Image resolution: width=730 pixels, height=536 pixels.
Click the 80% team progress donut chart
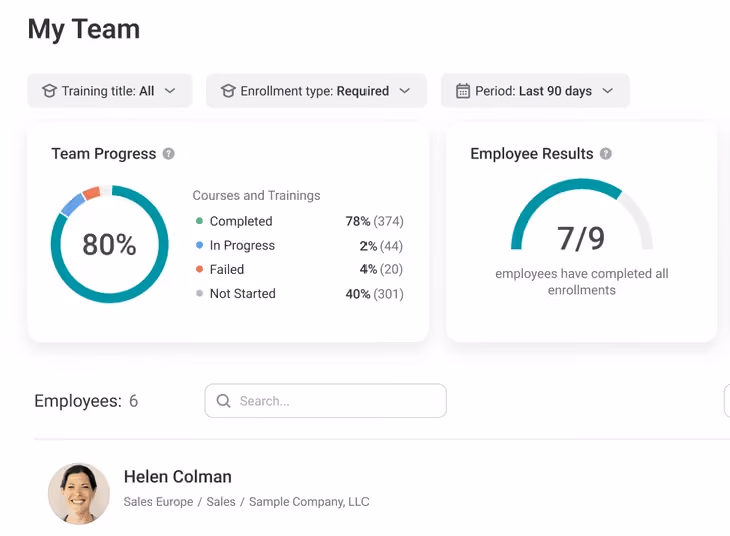(x=109, y=244)
